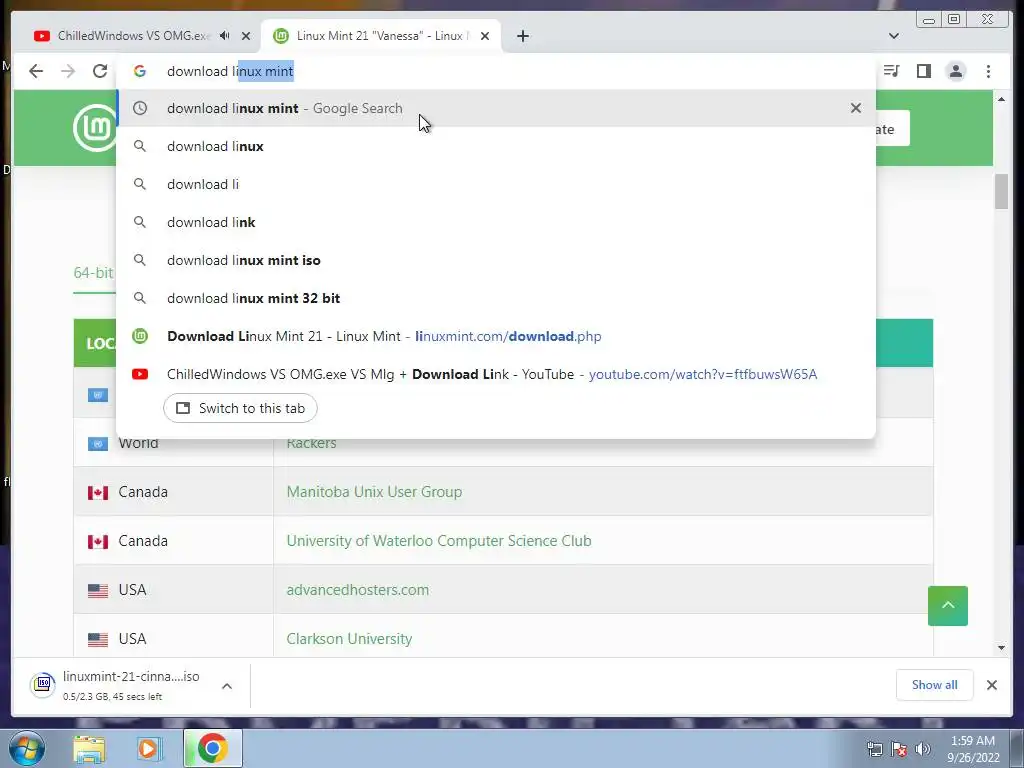
Task: Reload the page with the refresh icon
Action: click(x=100, y=71)
